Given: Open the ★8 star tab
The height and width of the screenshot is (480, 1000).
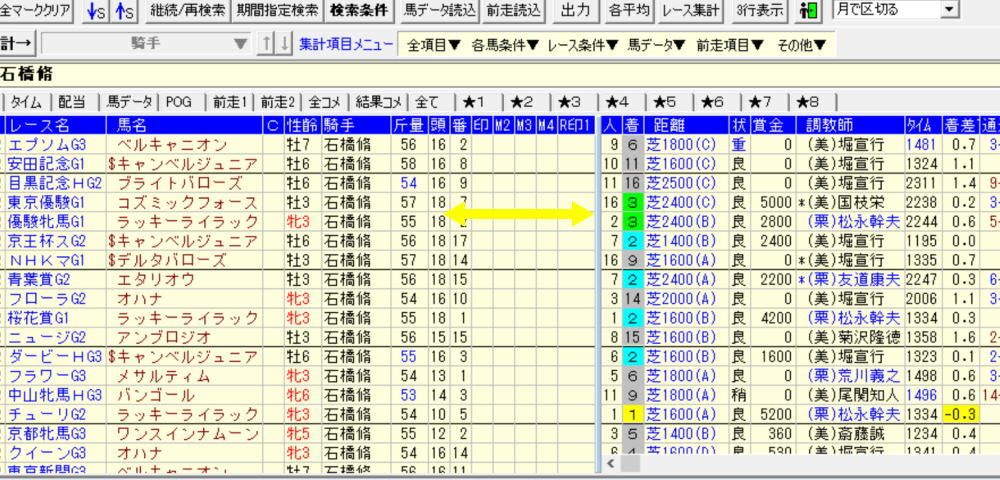Looking at the screenshot, I should tap(808, 101).
